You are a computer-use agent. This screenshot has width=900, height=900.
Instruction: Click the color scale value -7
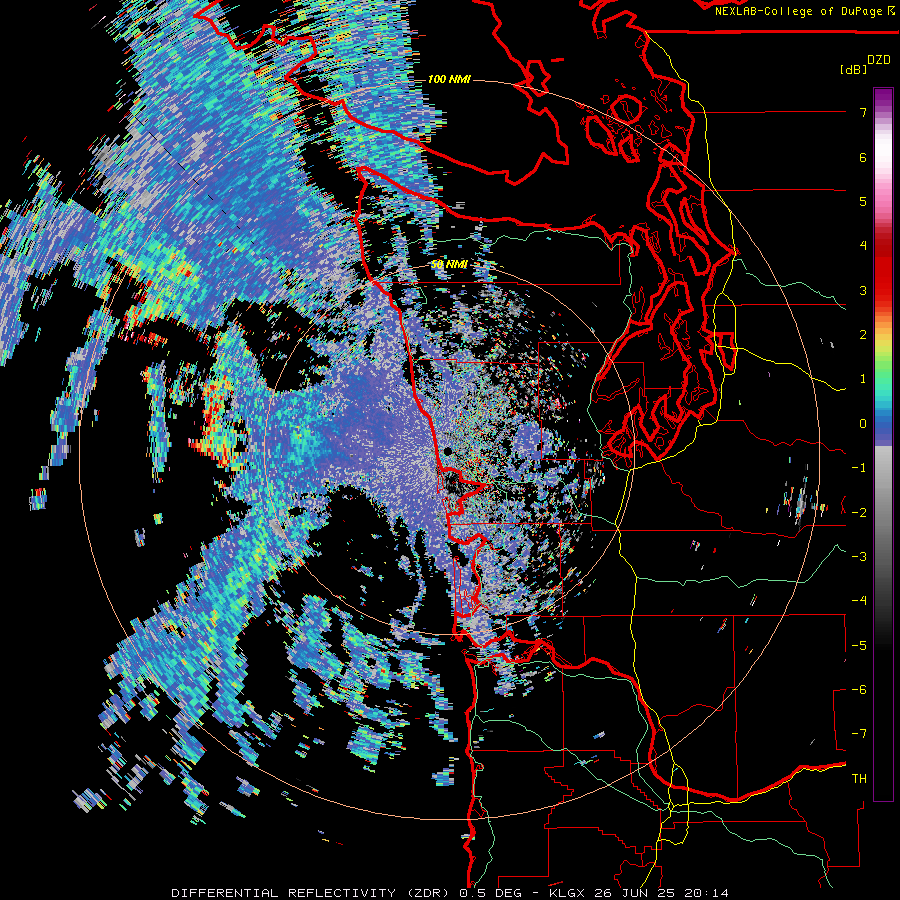click(x=859, y=734)
